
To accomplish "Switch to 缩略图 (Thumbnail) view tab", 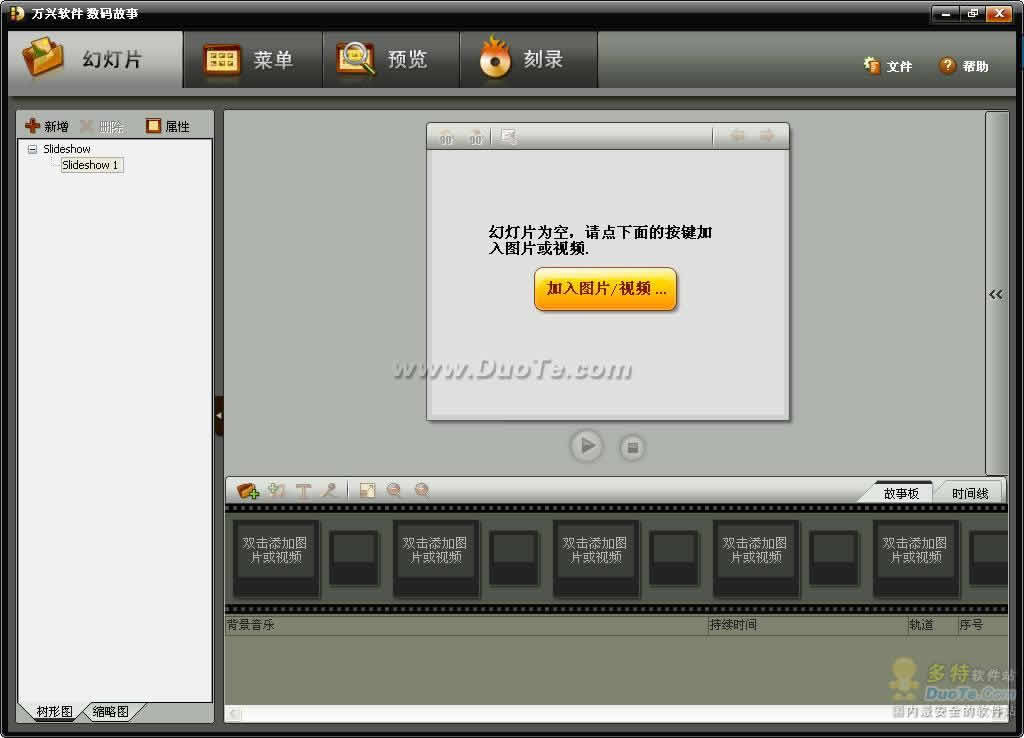I will click(110, 712).
